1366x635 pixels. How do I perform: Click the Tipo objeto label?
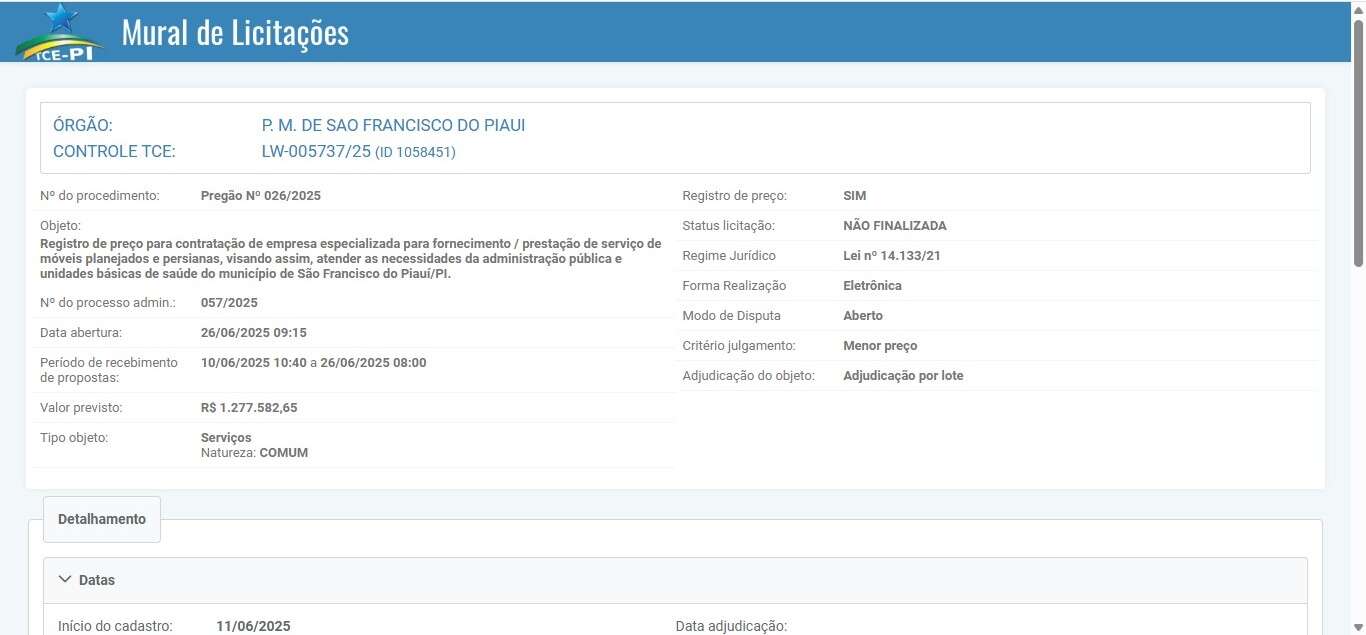74,438
